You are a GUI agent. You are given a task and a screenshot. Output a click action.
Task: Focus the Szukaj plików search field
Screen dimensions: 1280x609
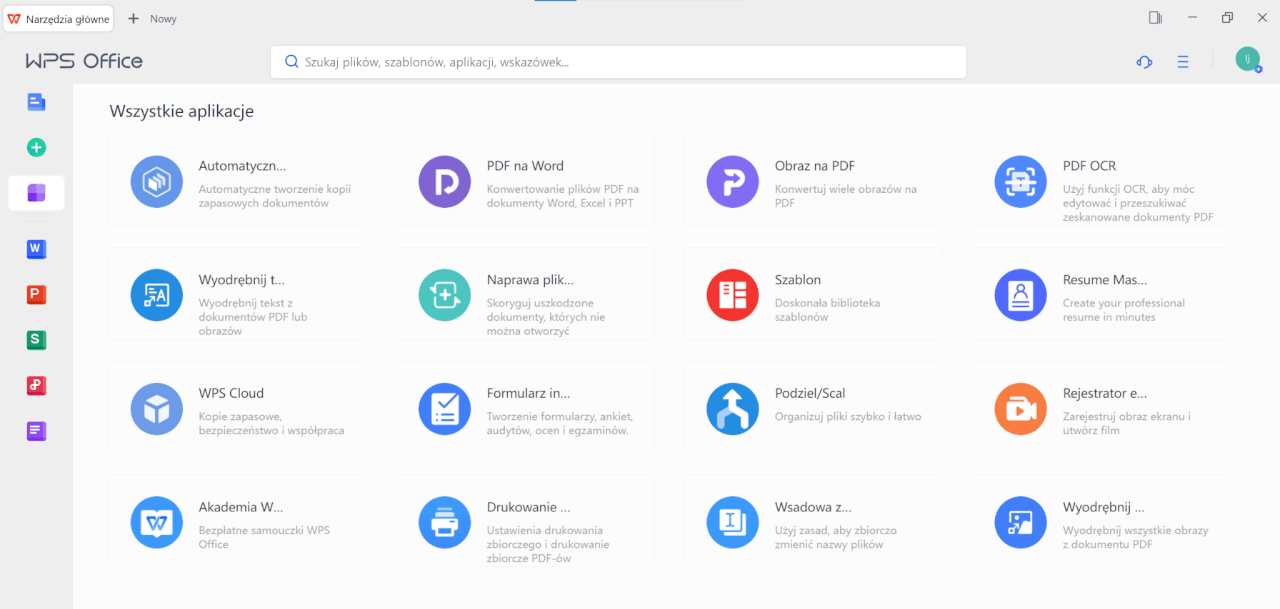click(618, 62)
